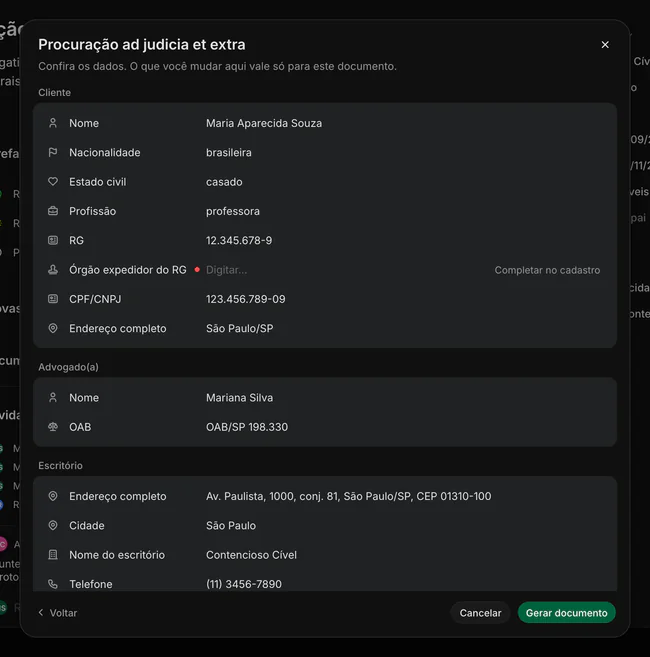Image resolution: width=650 pixels, height=657 pixels.
Task: Edit the profession value professora
Action: [x=233, y=211]
